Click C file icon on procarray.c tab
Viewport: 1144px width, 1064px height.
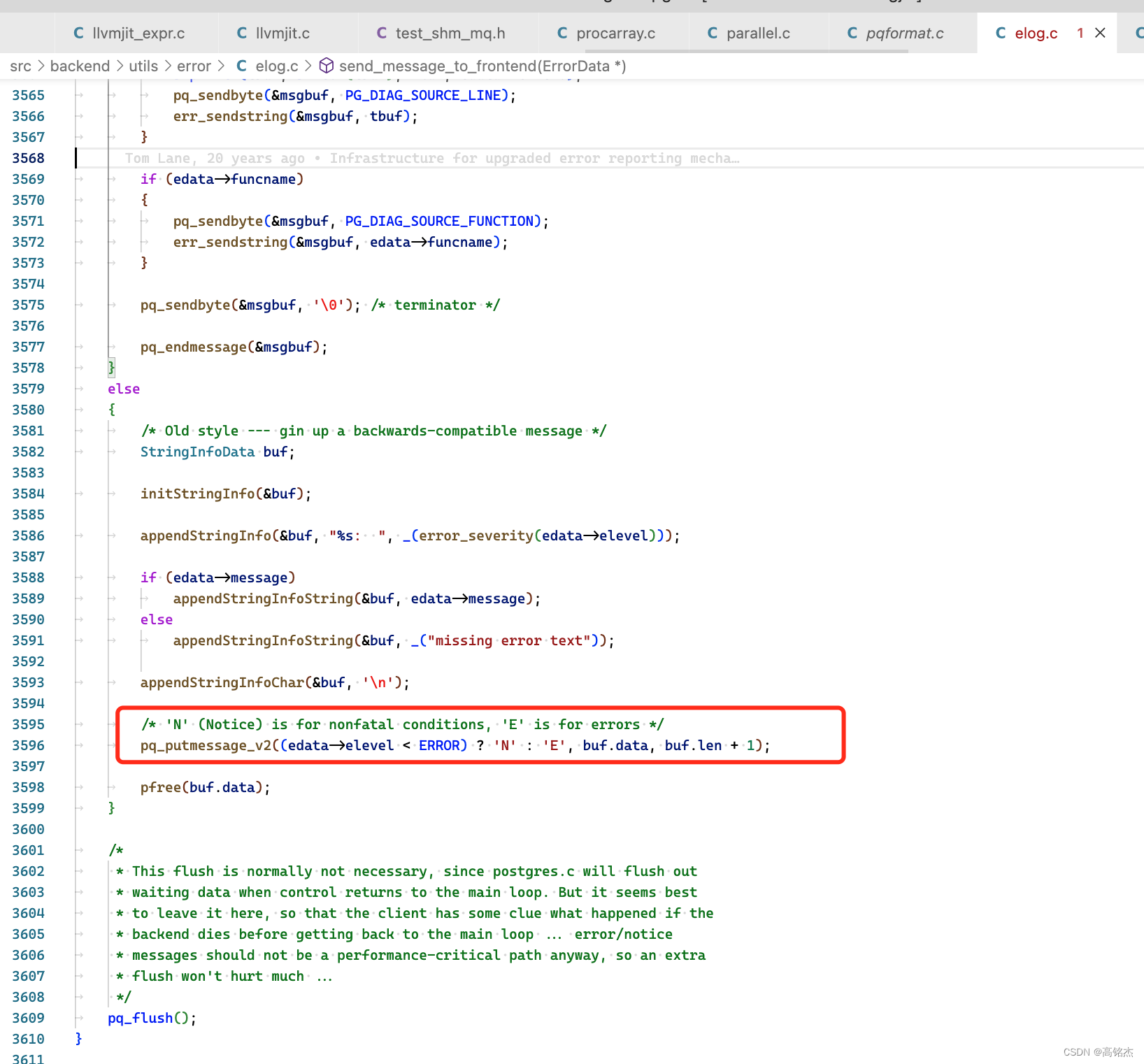tap(562, 33)
